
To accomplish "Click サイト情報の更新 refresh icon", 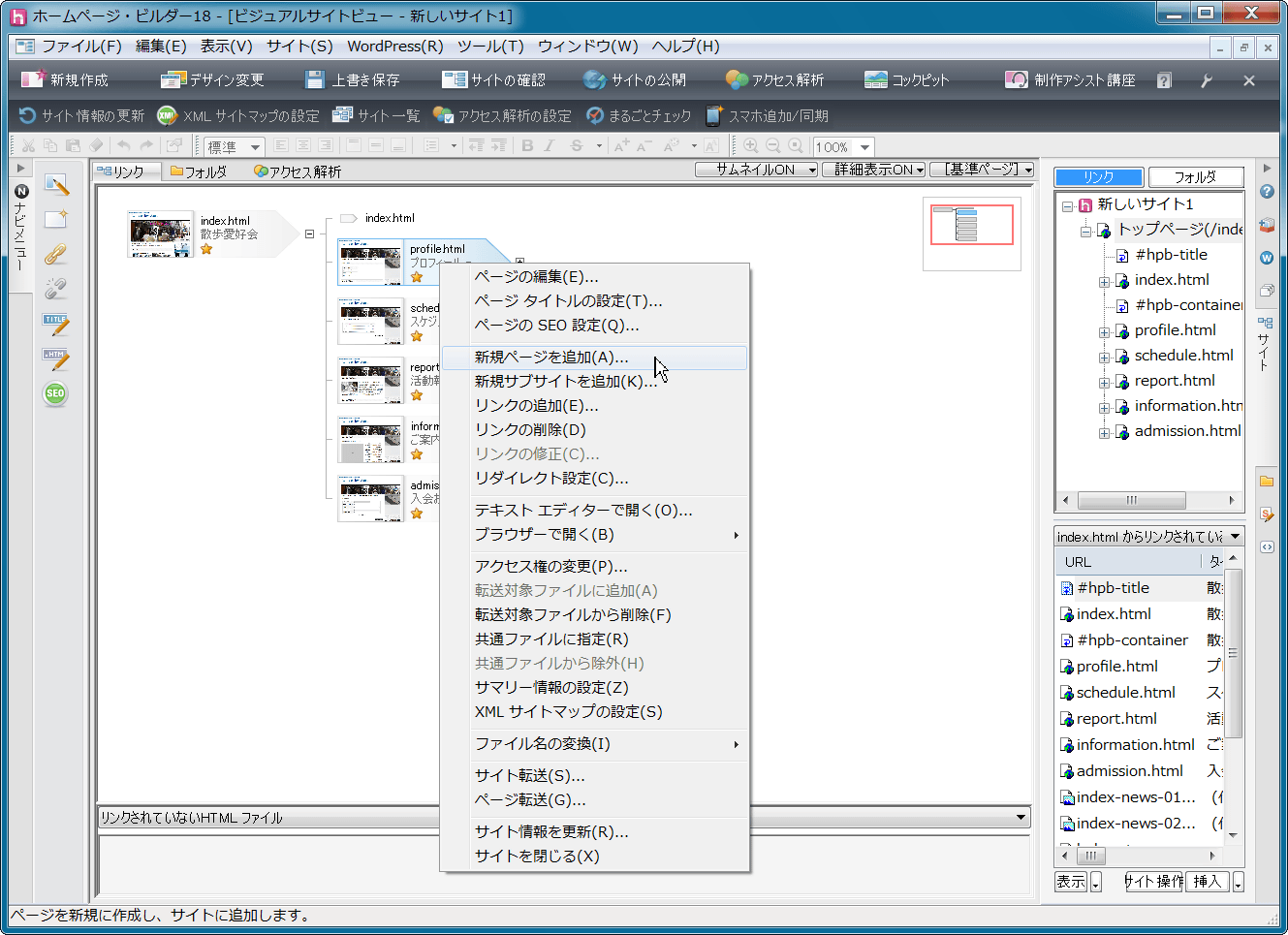I will (27, 116).
